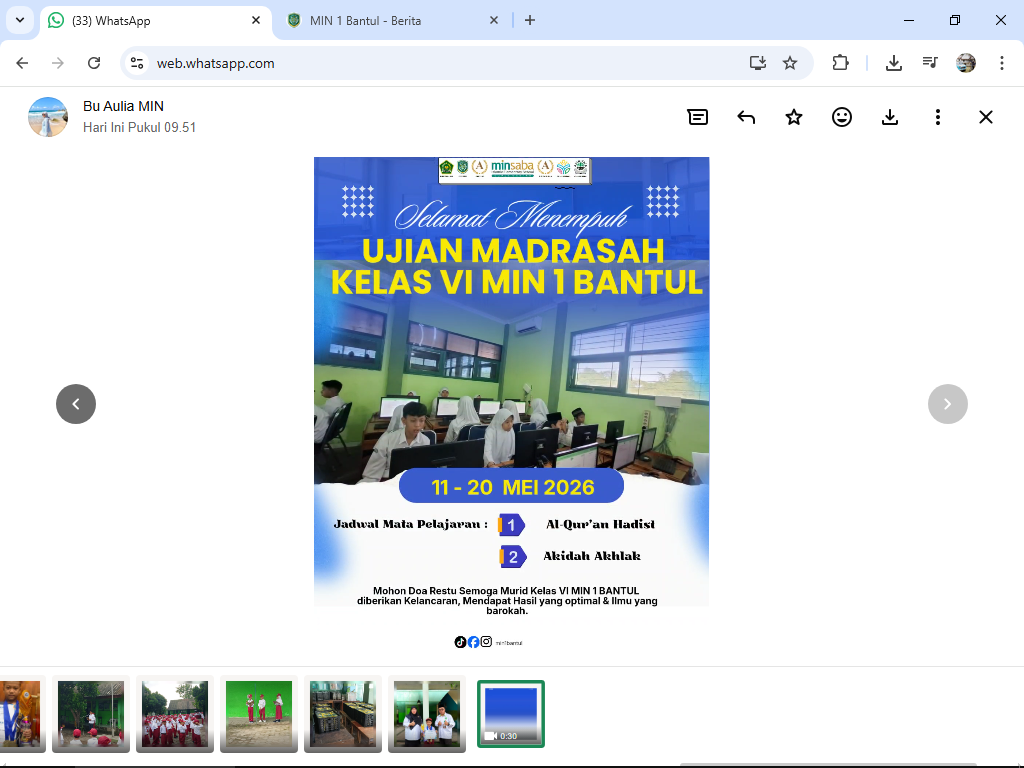Viewport: 1024px width, 768px height.
Task: Go back in browser history
Action: [x=22, y=63]
